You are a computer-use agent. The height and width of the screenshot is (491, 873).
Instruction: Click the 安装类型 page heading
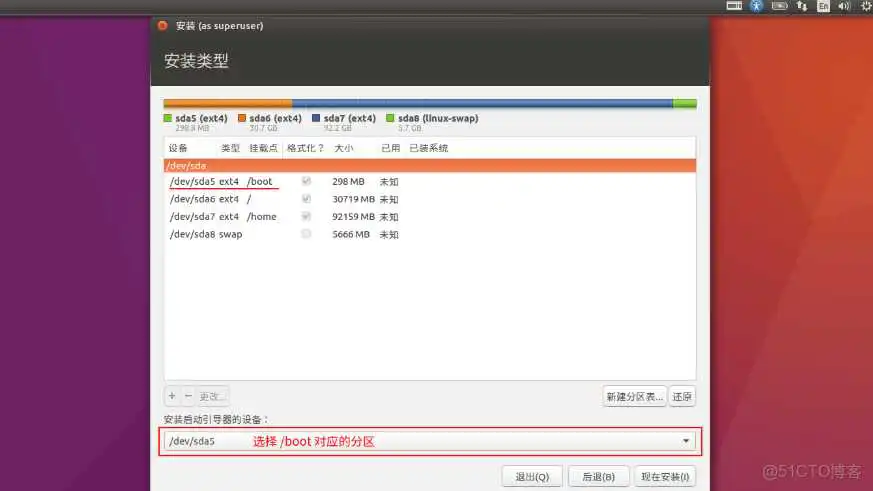[x=196, y=61]
